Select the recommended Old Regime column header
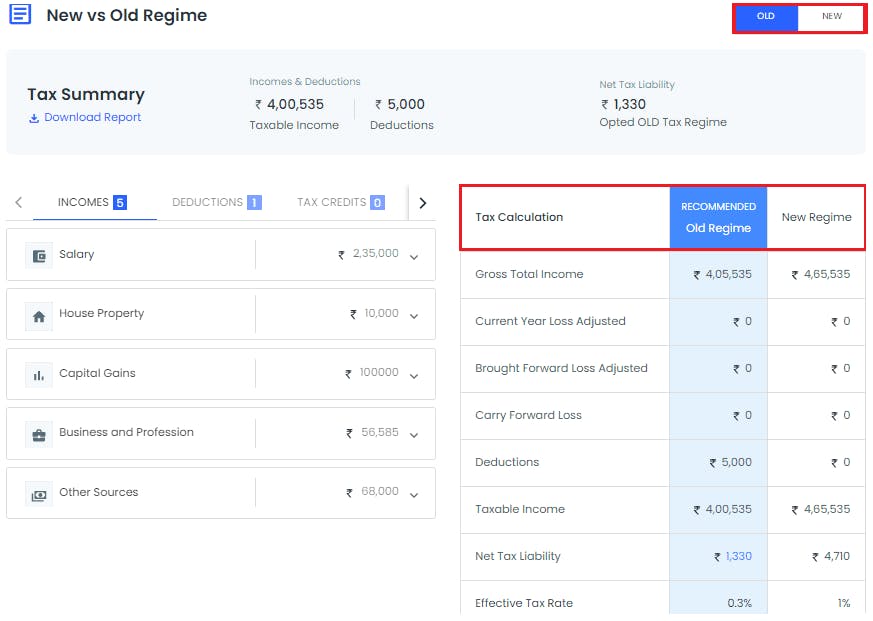Viewport: 873px width, 621px height. pos(718,217)
